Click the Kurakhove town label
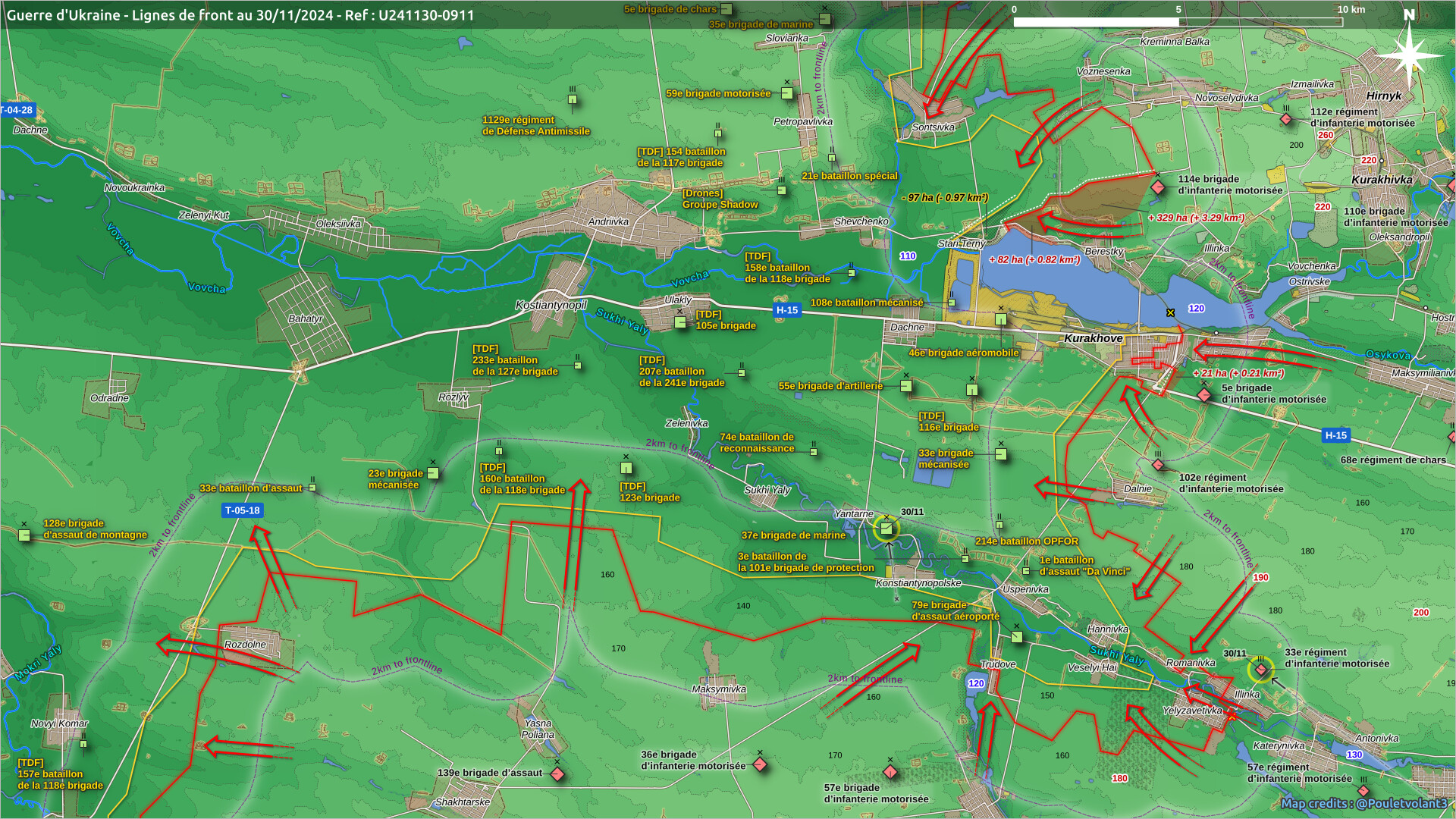The height and width of the screenshot is (819, 1456). click(x=1093, y=338)
